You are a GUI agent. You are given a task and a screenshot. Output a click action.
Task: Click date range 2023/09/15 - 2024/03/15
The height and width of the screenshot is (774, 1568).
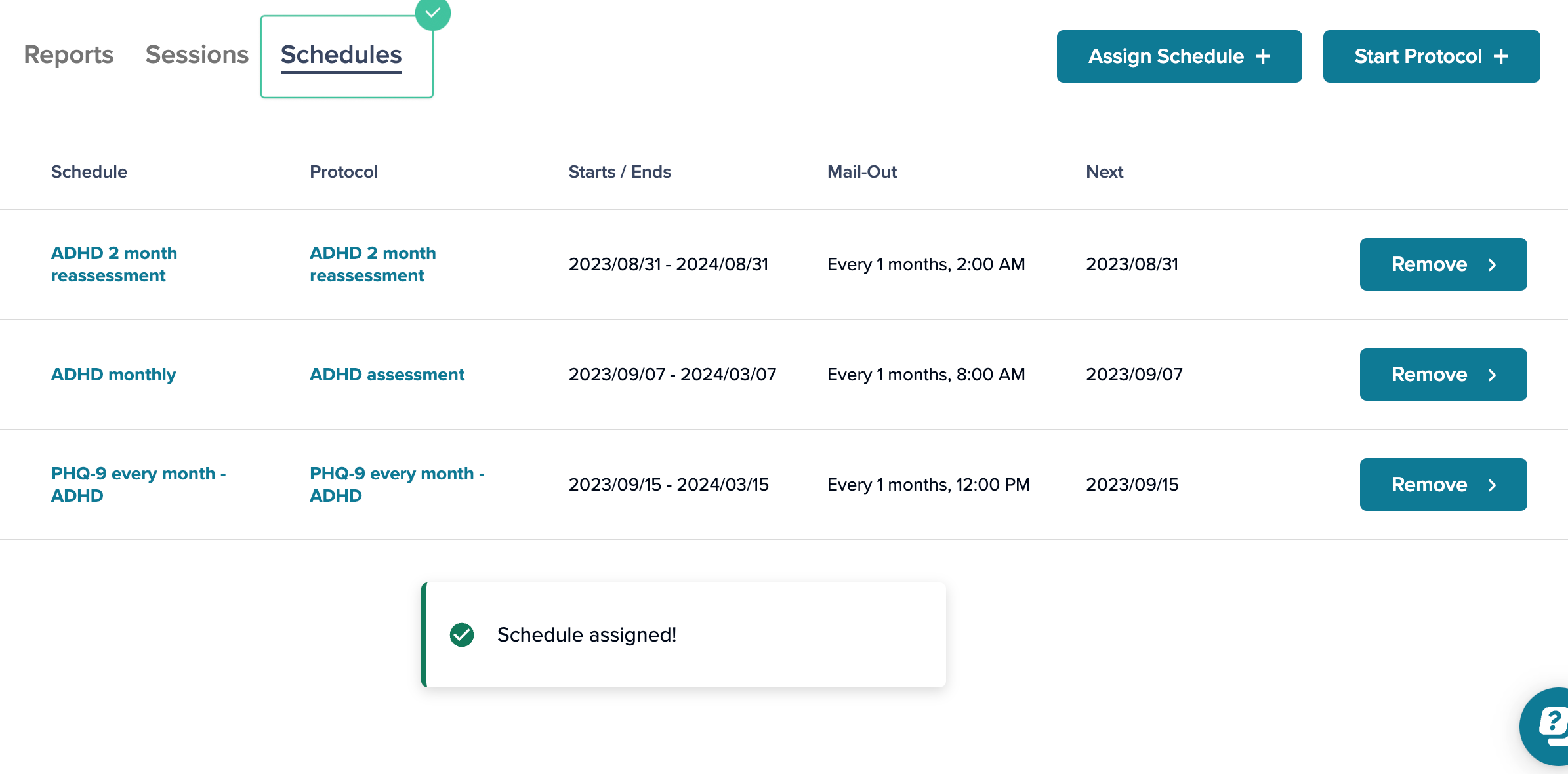[x=669, y=485]
